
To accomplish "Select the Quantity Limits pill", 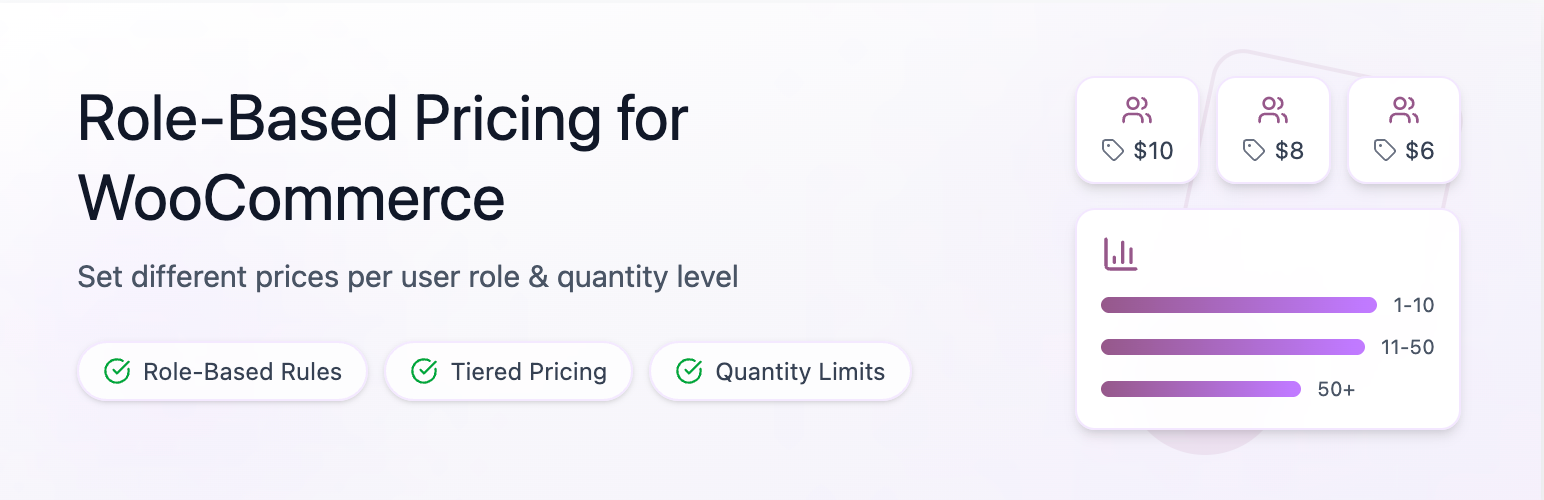I will point(780,372).
